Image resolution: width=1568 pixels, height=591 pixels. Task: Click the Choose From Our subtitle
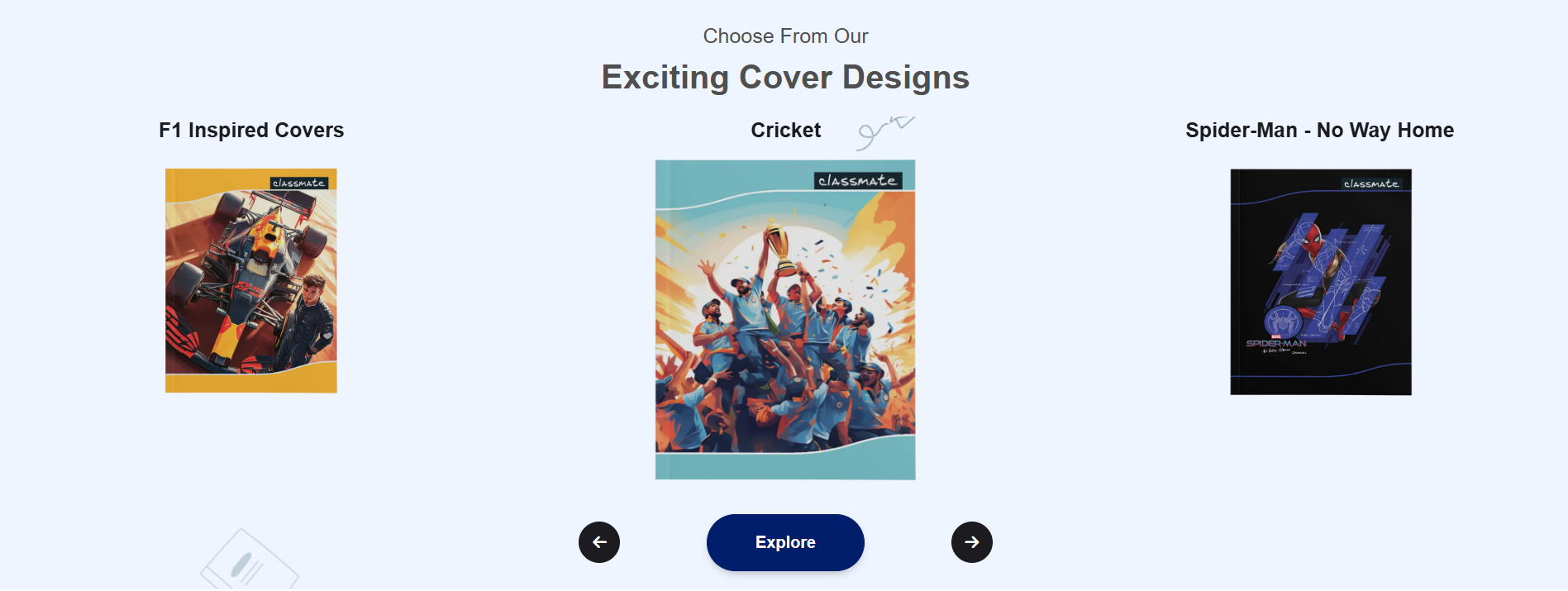(785, 36)
